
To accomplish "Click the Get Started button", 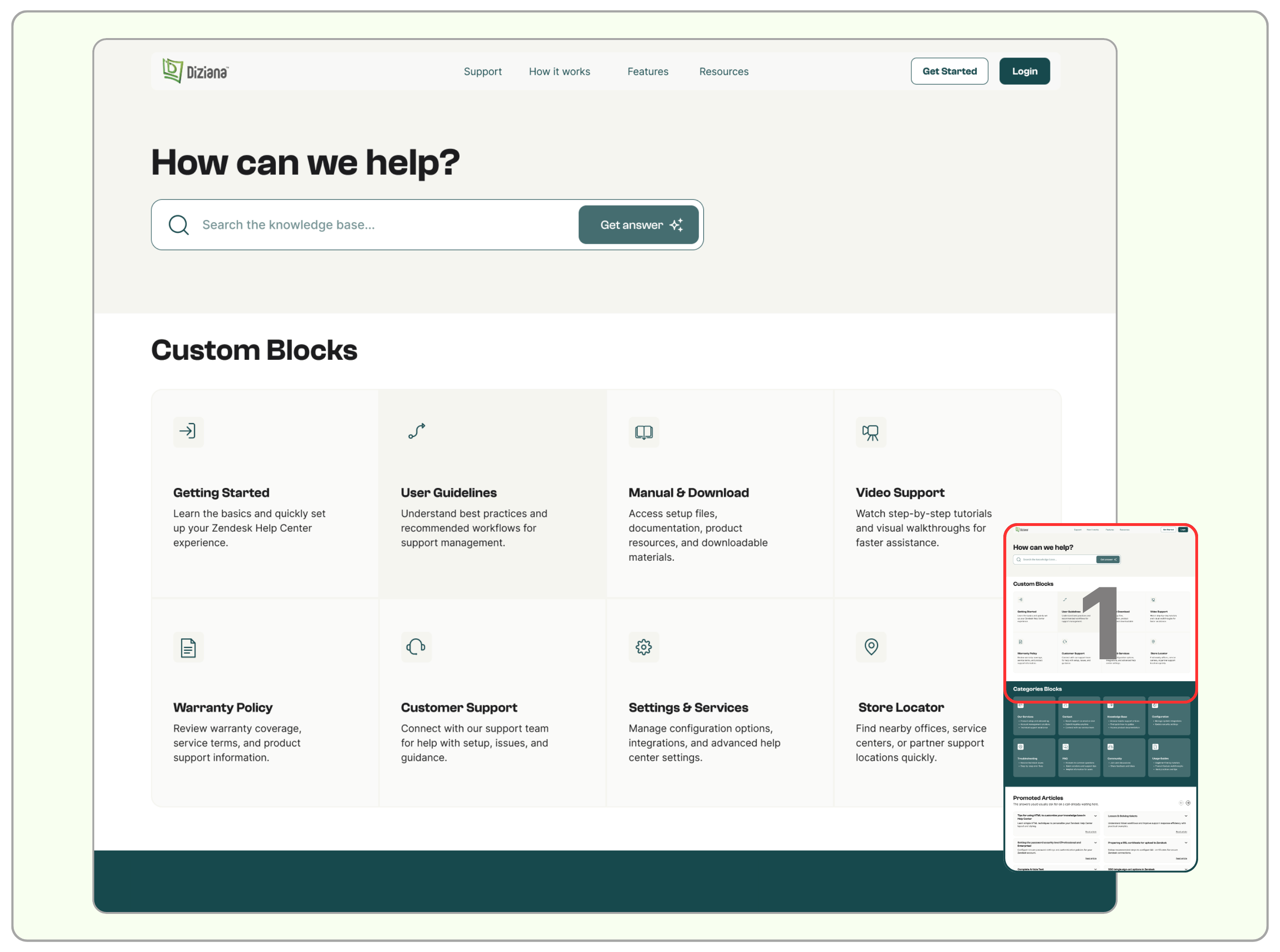I will tap(949, 71).
